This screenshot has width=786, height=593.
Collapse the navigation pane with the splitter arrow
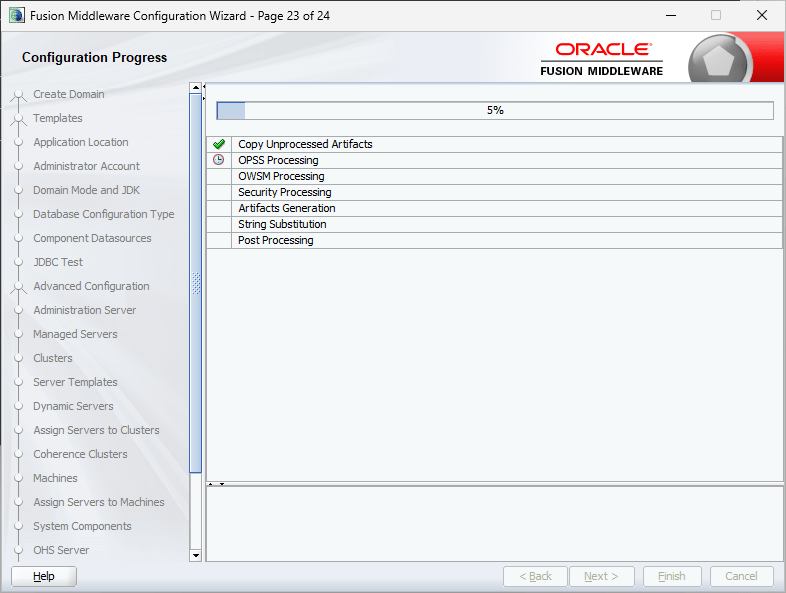204,87
